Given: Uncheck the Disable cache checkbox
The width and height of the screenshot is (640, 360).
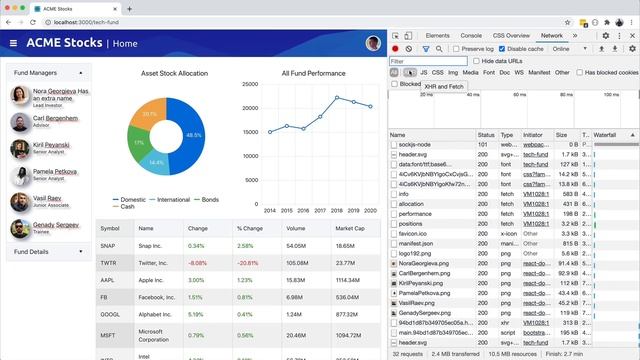Looking at the screenshot, I should pos(502,49).
